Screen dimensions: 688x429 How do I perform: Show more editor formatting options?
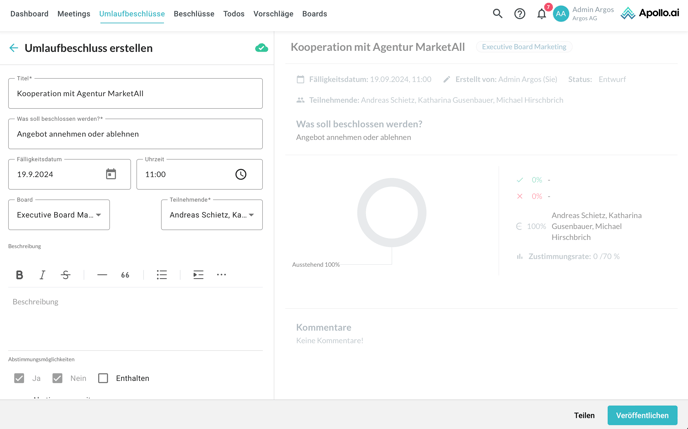pos(221,275)
